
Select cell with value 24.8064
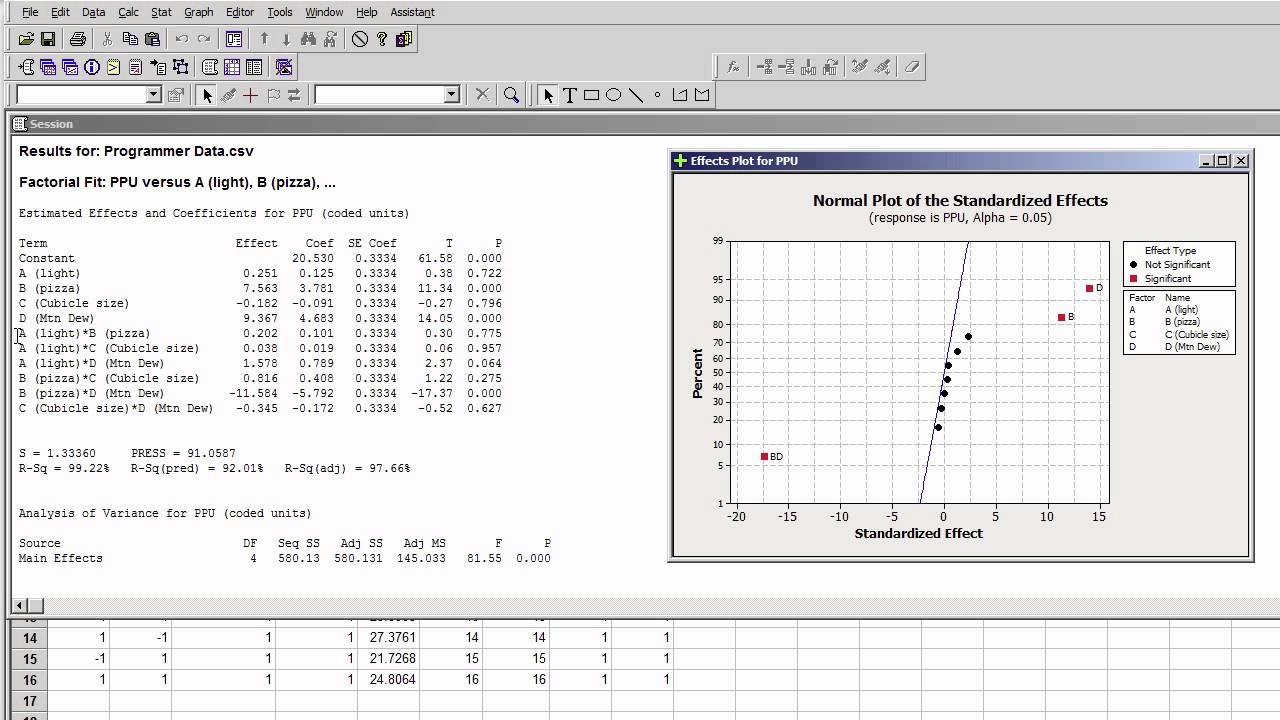[x=389, y=680]
